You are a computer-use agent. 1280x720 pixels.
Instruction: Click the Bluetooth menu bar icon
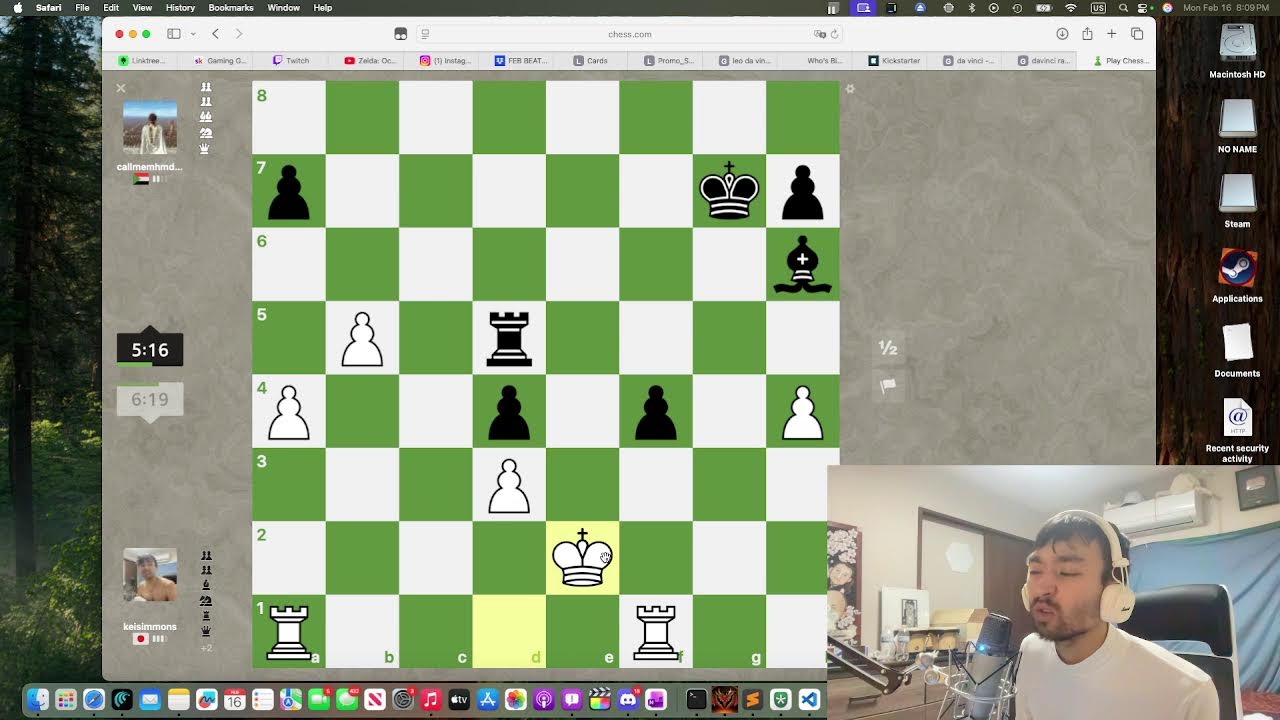coord(971,8)
